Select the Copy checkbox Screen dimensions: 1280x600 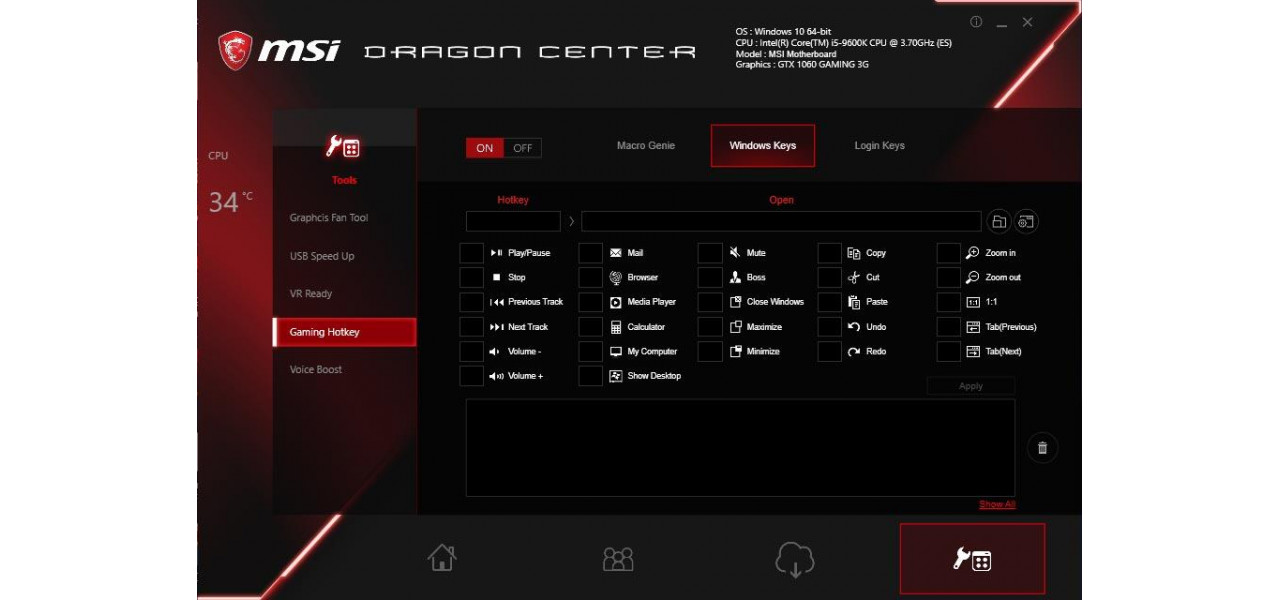tap(829, 253)
